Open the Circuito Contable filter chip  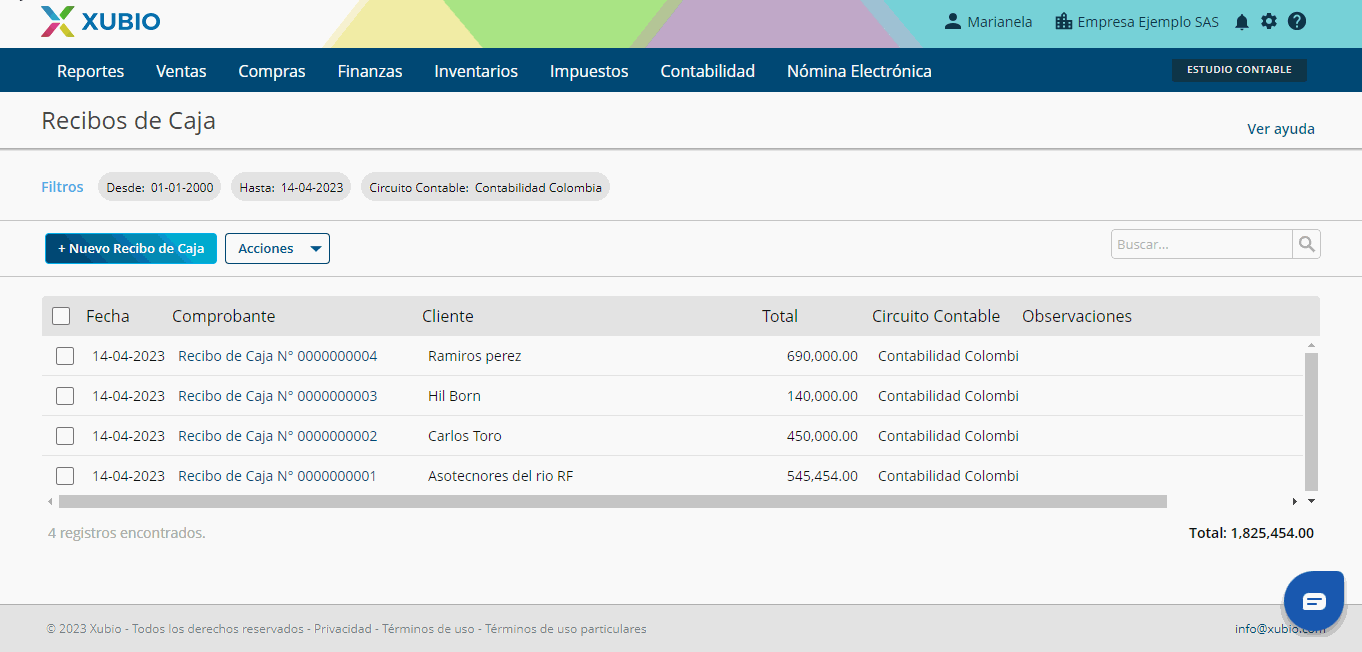485,187
